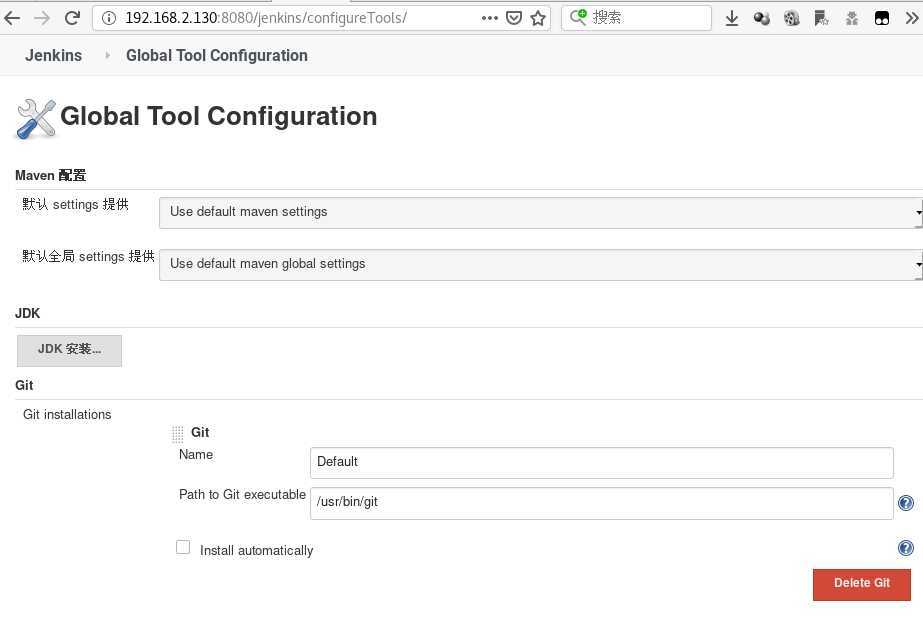Image resolution: width=923 pixels, height=619 pixels.
Task: Focus the Git Name input field
Action: tap(602, 462)
